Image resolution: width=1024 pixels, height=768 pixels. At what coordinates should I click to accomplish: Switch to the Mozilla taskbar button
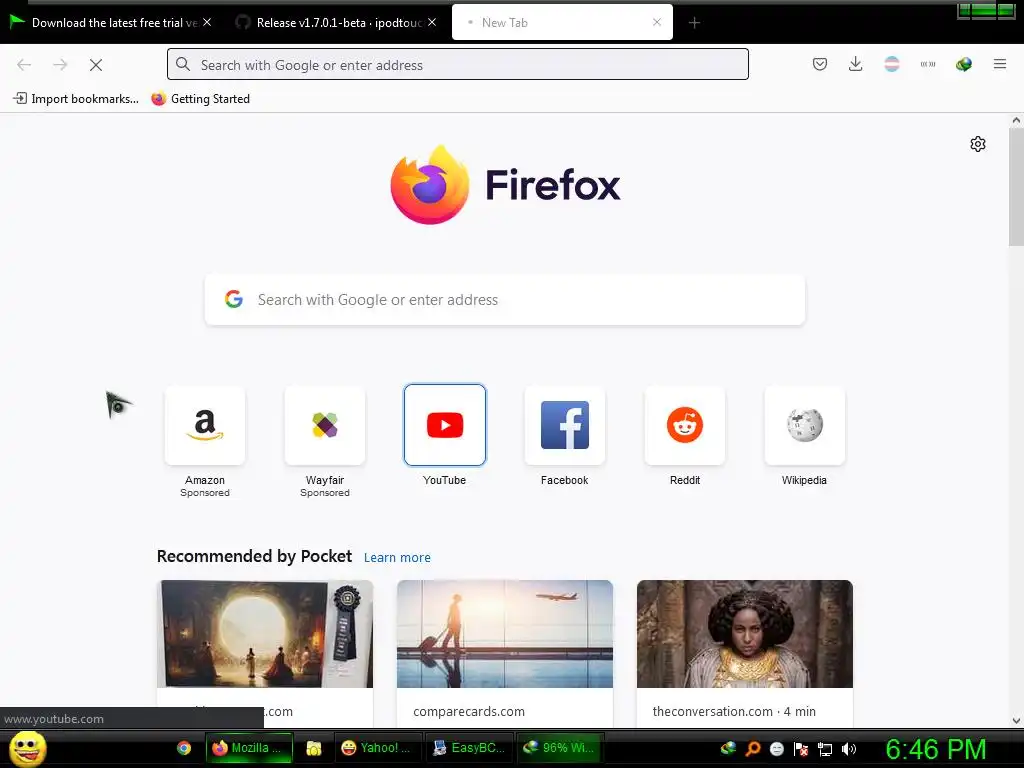tap(249, 748)
